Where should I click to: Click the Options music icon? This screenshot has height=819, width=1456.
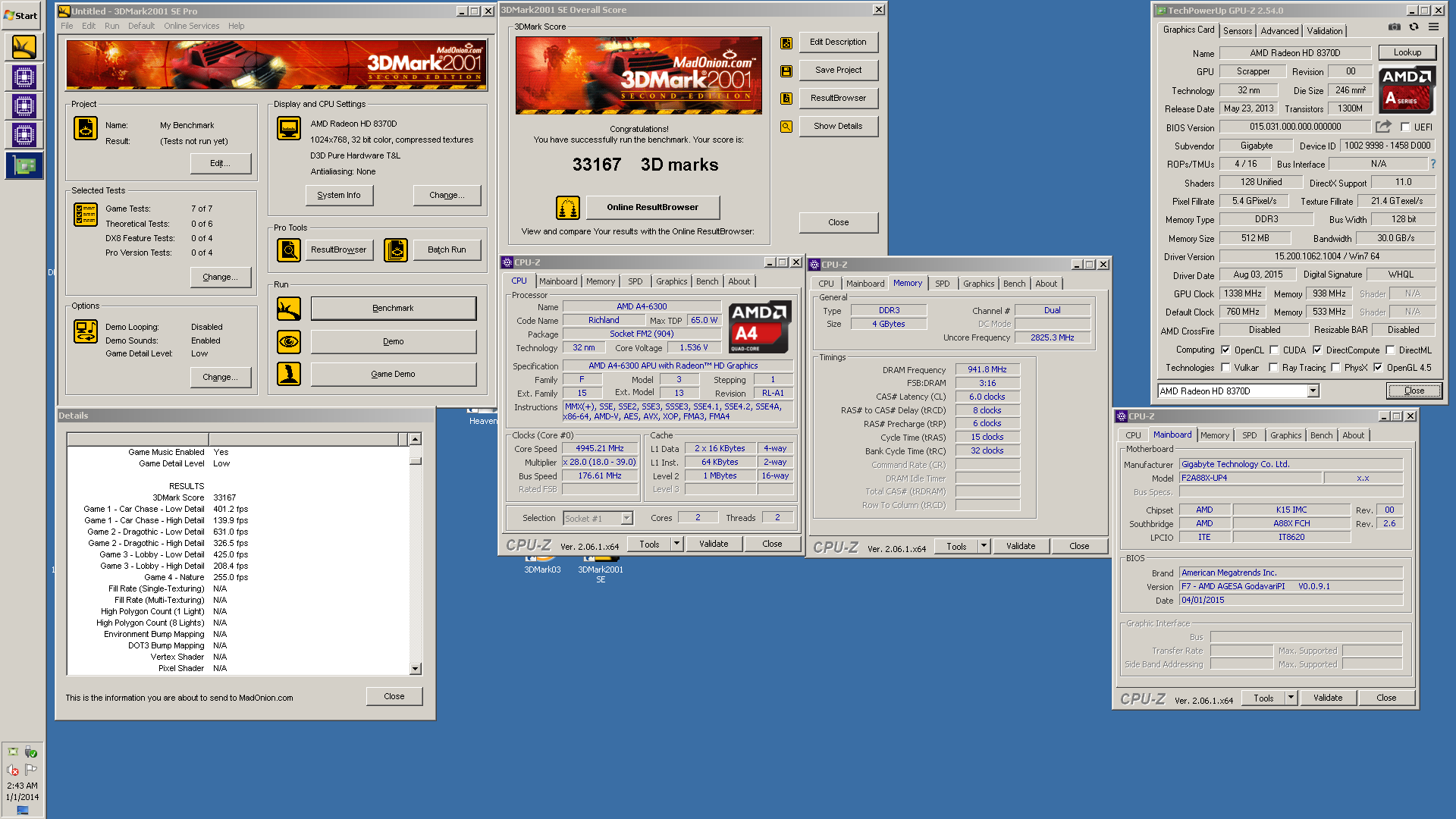[85, 331]
